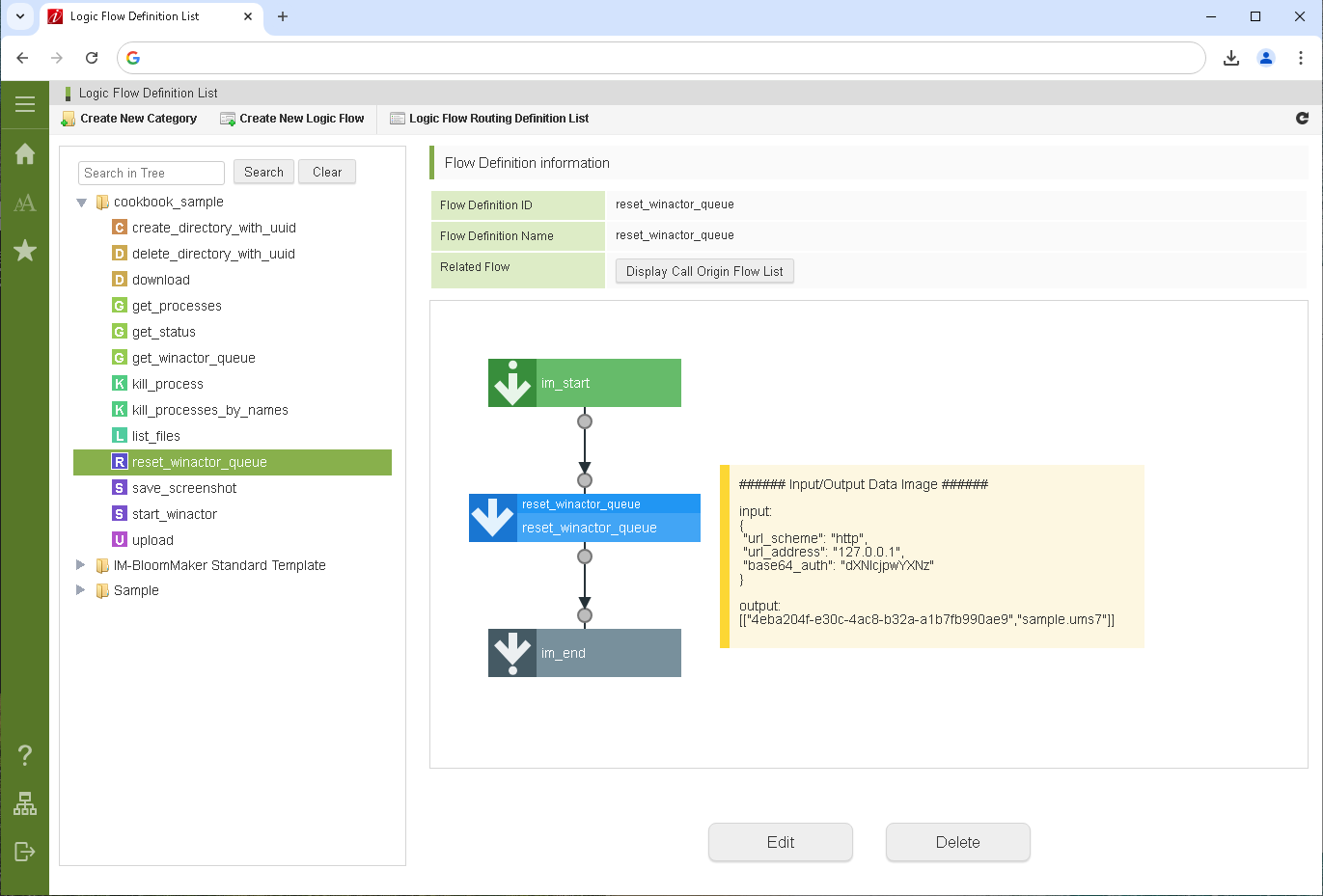Open a new browser tab
Image resolution: width=1323 pixels, height=896 pixels.
coord(283,16)
